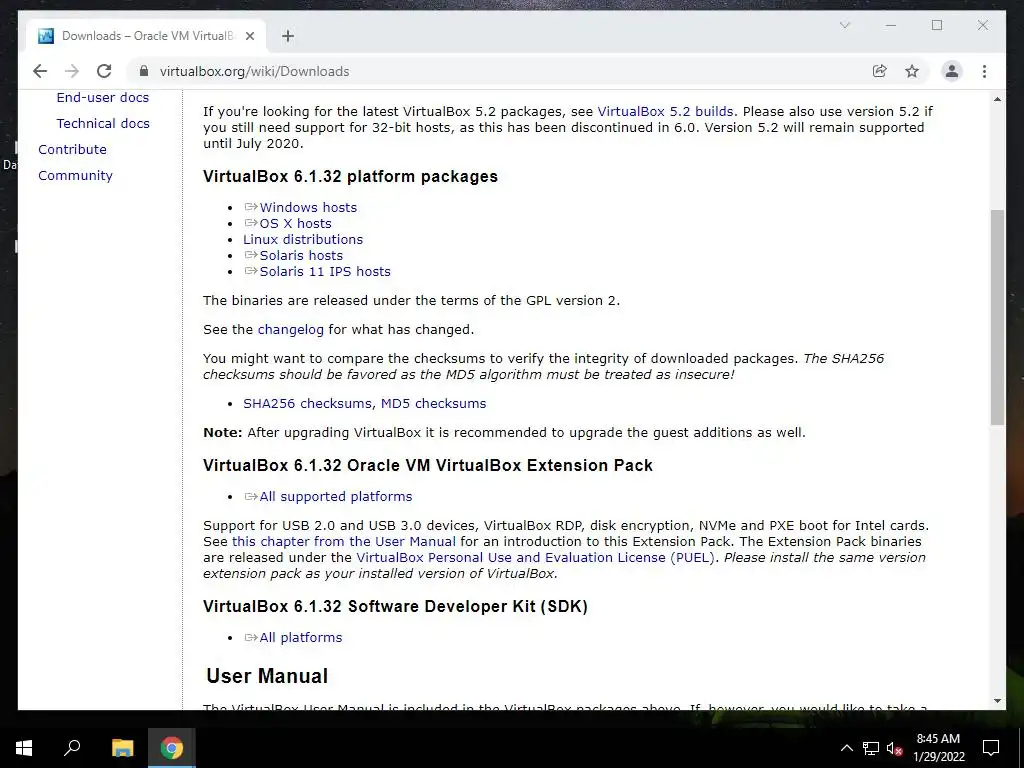Open a new browser tab
Viewport: 1024px width, 768px height.
288,36
